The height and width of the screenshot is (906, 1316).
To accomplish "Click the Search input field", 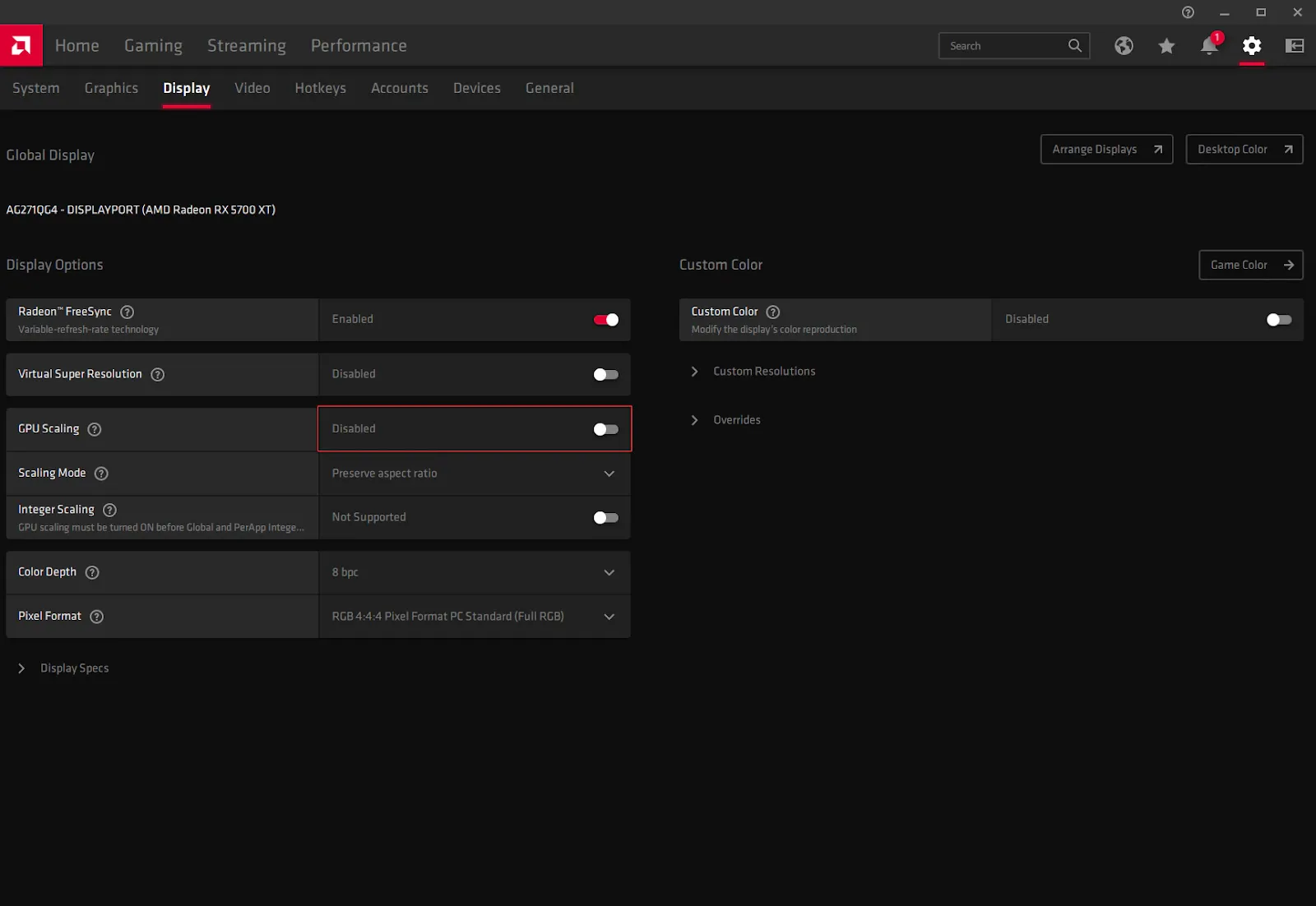I will click(x=1005, y=46).
